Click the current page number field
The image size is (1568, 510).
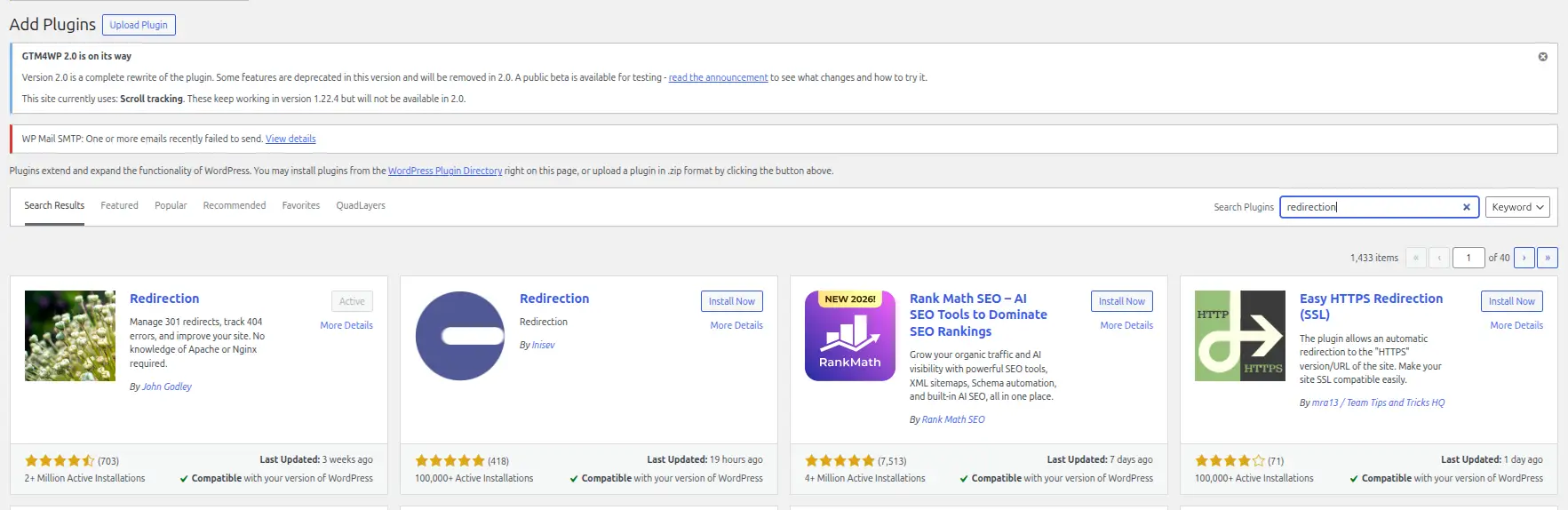tap(1469, 258)
